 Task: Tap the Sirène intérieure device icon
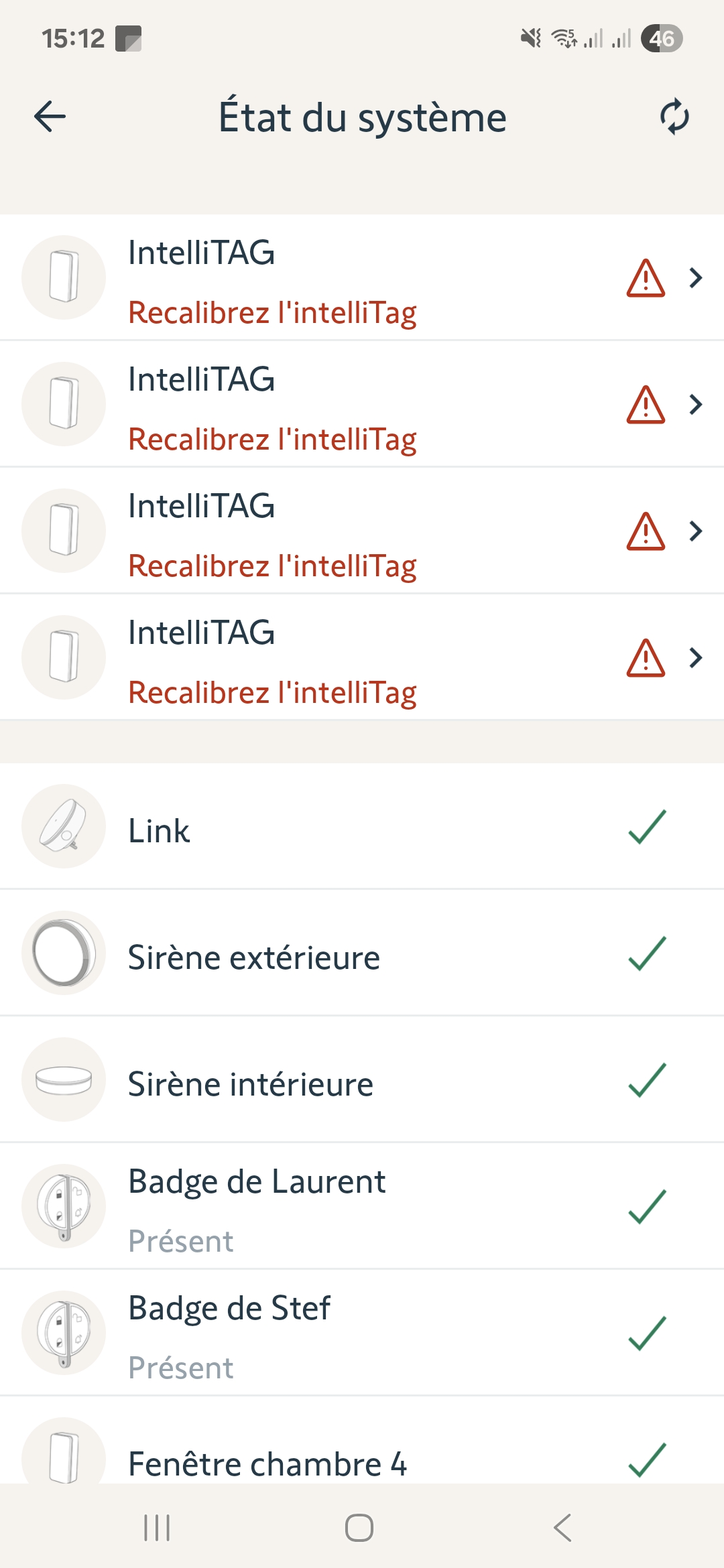64,1080
